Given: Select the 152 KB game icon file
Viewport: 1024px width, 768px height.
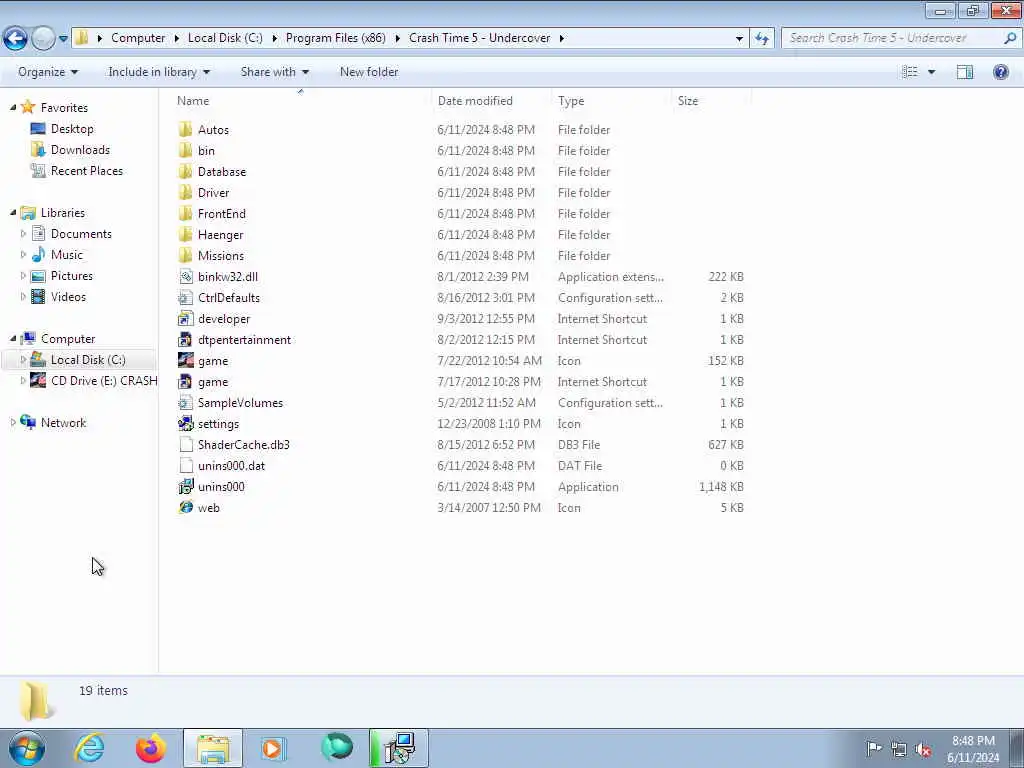Looking at the screenshot, I should [x=186, y=360].
